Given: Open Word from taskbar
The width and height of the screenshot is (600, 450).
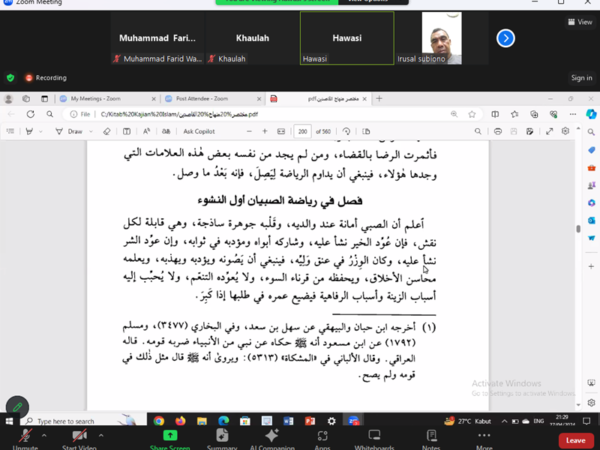Looking at the screenshot, I should pyautogui.click(x=289, y=421).
